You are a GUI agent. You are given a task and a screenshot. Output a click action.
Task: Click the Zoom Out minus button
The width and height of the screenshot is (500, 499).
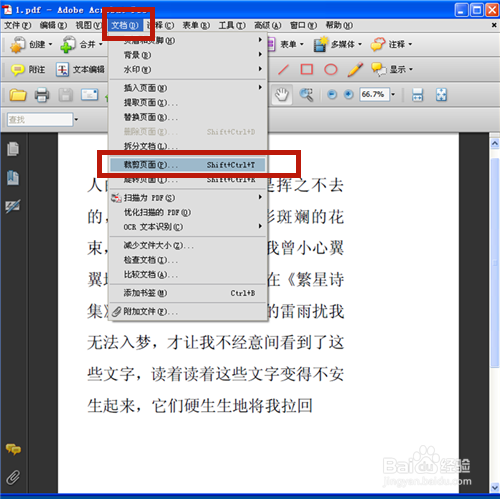click(332, 95)
